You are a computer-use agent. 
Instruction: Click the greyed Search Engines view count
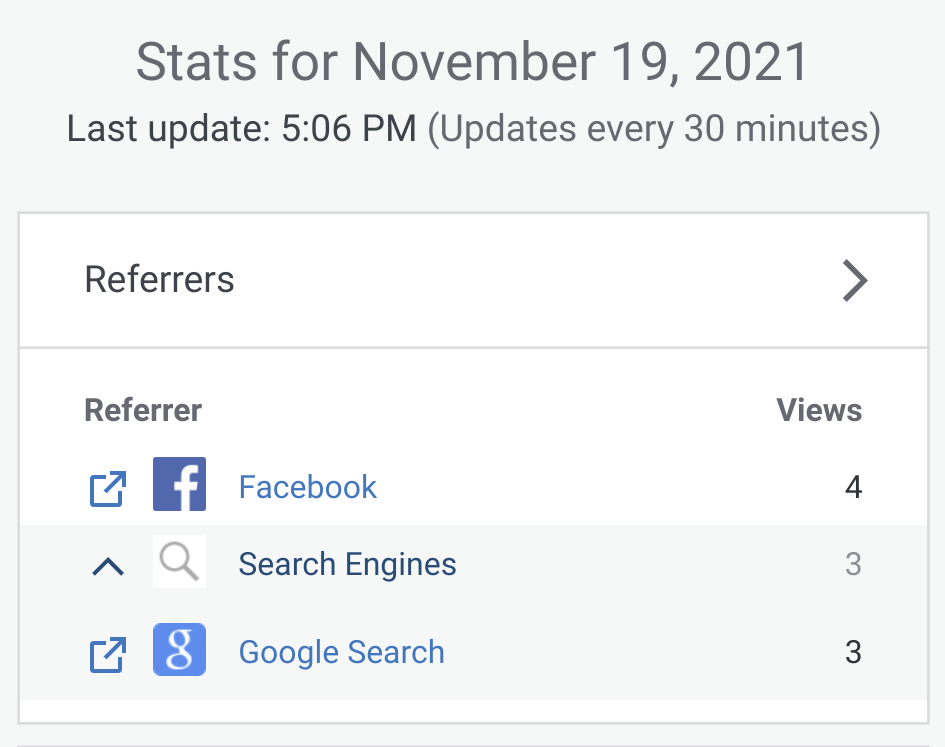[x=852, y=565]
